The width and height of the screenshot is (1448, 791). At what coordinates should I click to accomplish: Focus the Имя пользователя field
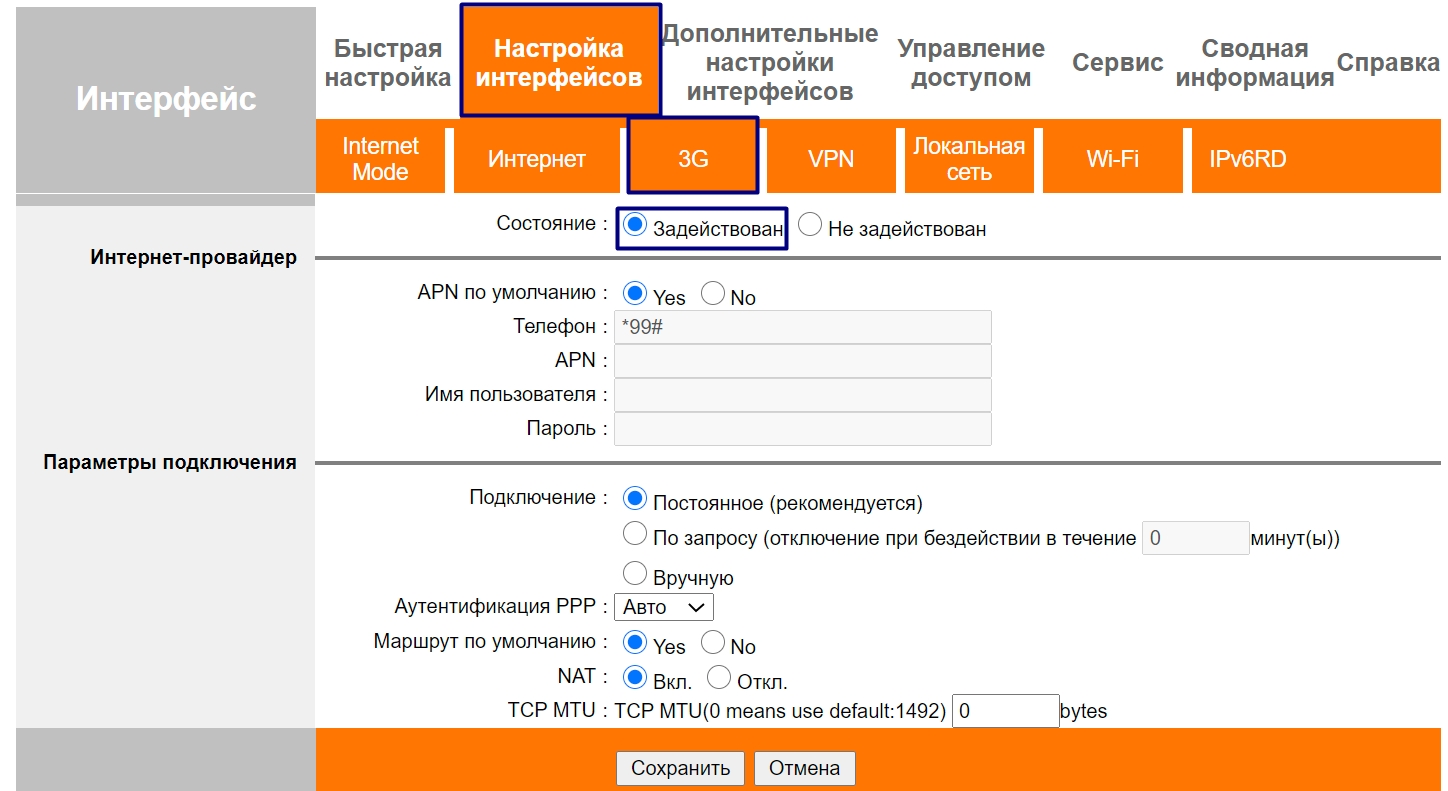[803, 395]
